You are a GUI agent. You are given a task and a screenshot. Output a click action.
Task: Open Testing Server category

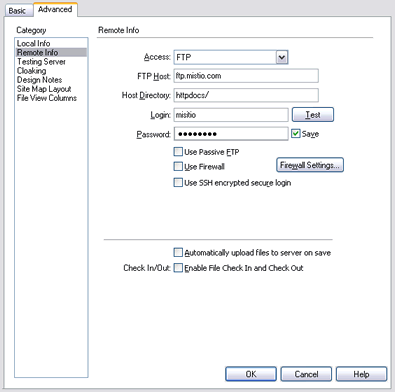tap(41, 62)
